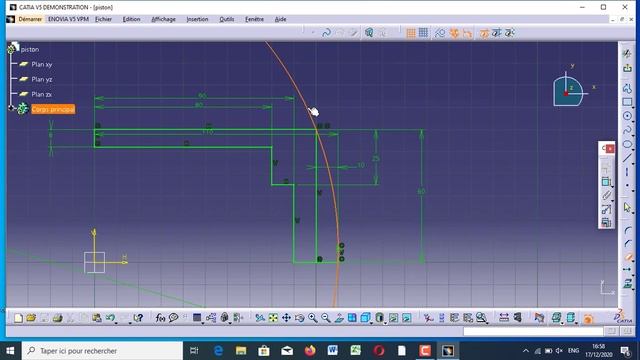Select the Point sketch tool
This screenshot has height=360, width=640.
click(627, 186)
